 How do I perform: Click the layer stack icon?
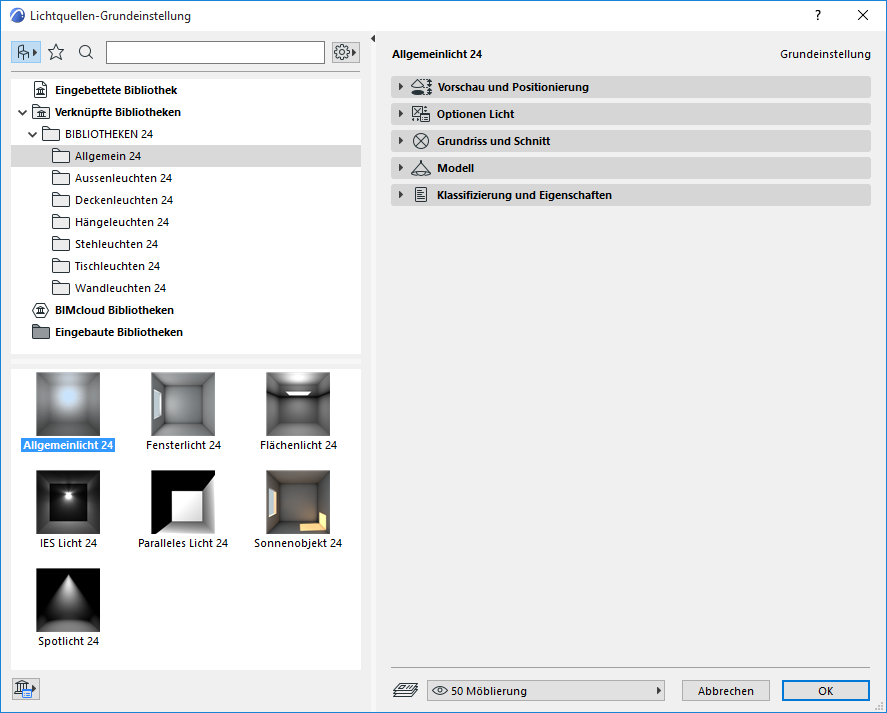coord(406,690)
